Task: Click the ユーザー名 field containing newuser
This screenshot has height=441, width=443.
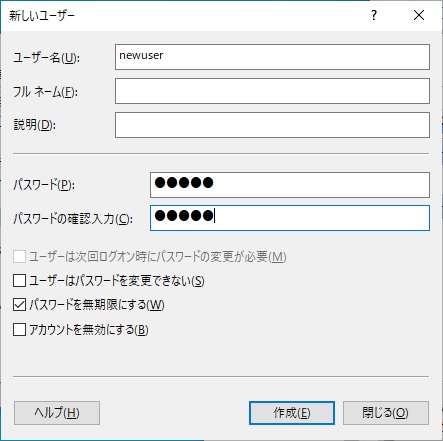Action: pyautogui.click(x=272, y=57)
